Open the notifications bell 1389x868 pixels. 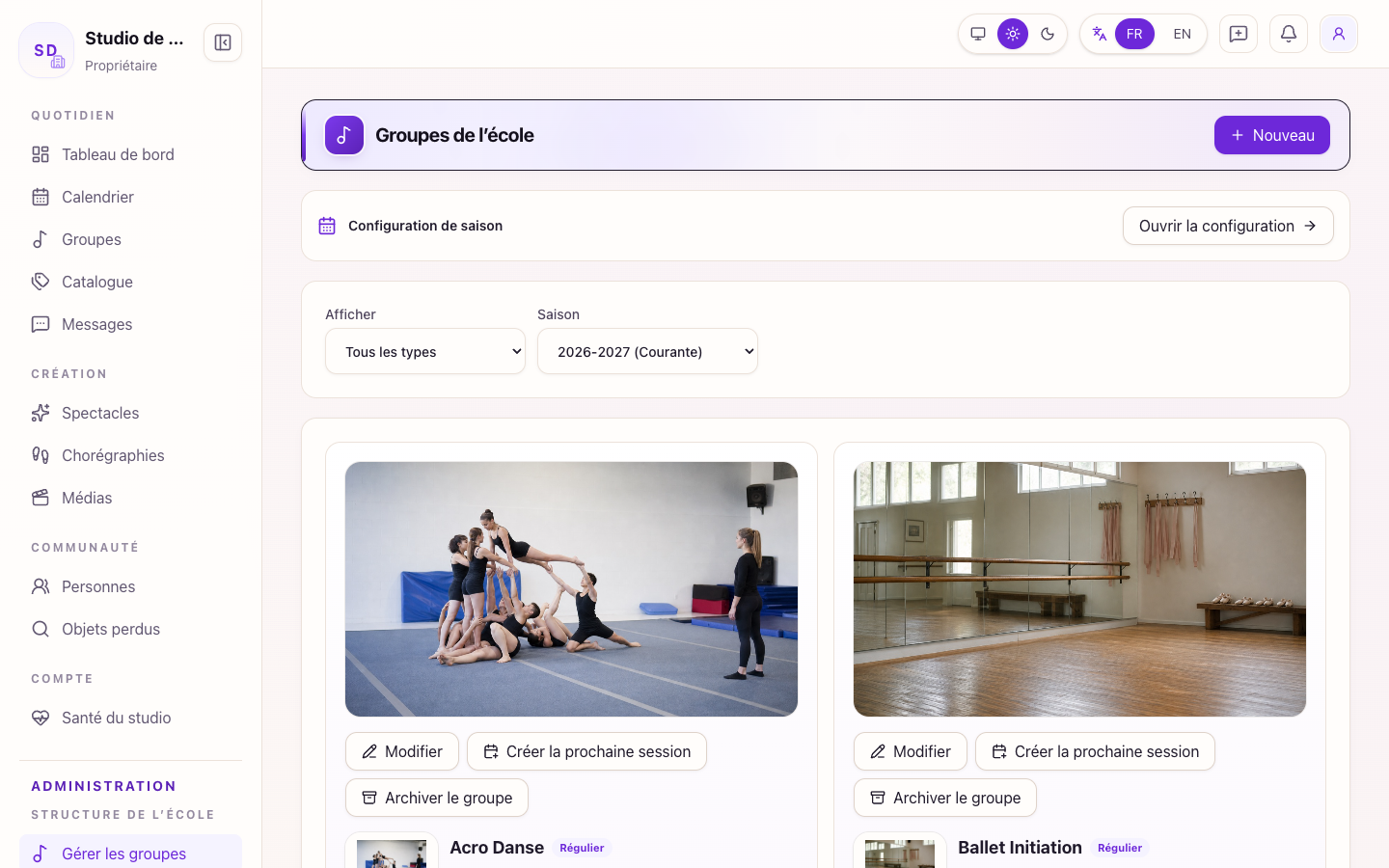click(1289, 34)
